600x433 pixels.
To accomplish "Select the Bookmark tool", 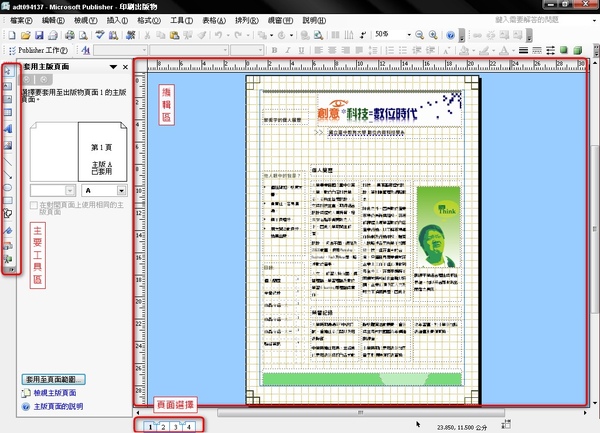I will 8,230.
